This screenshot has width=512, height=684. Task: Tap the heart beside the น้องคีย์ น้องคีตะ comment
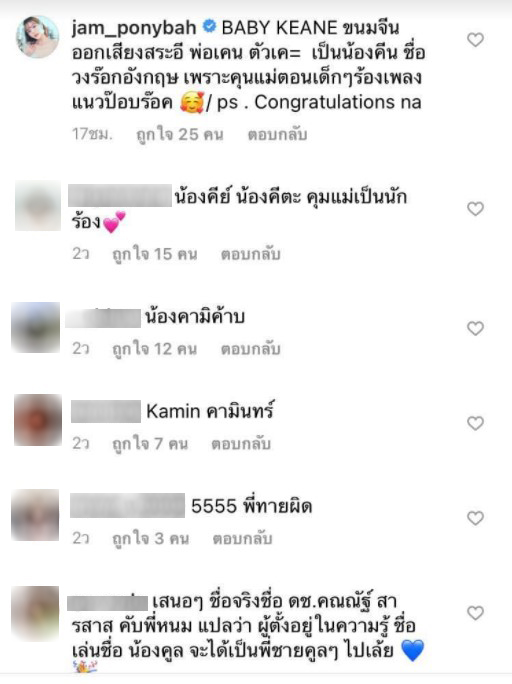tap(475, 209)
